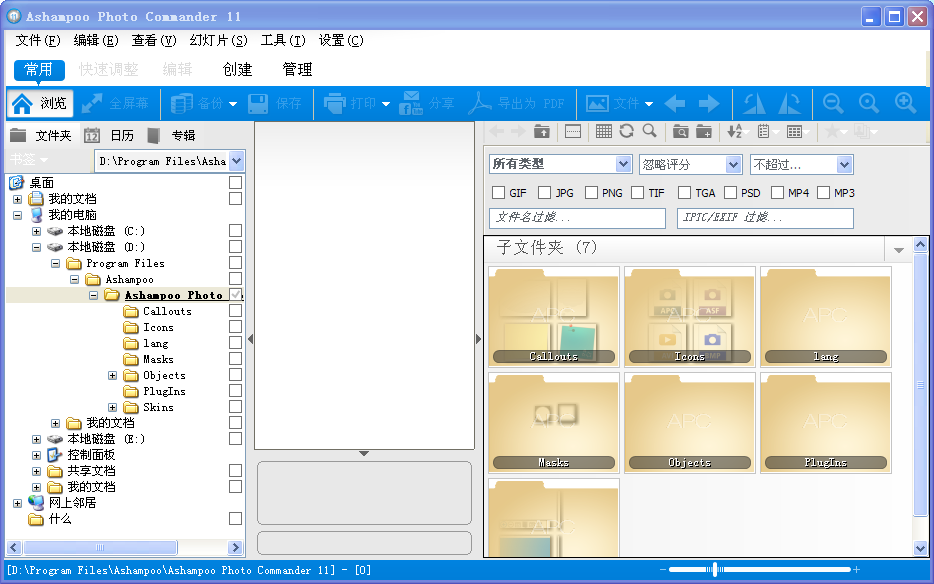Image resolution: width=934 pixels, height=584 pixels.
Task: Click the new folder icon in toolbar
Action: 704,131
